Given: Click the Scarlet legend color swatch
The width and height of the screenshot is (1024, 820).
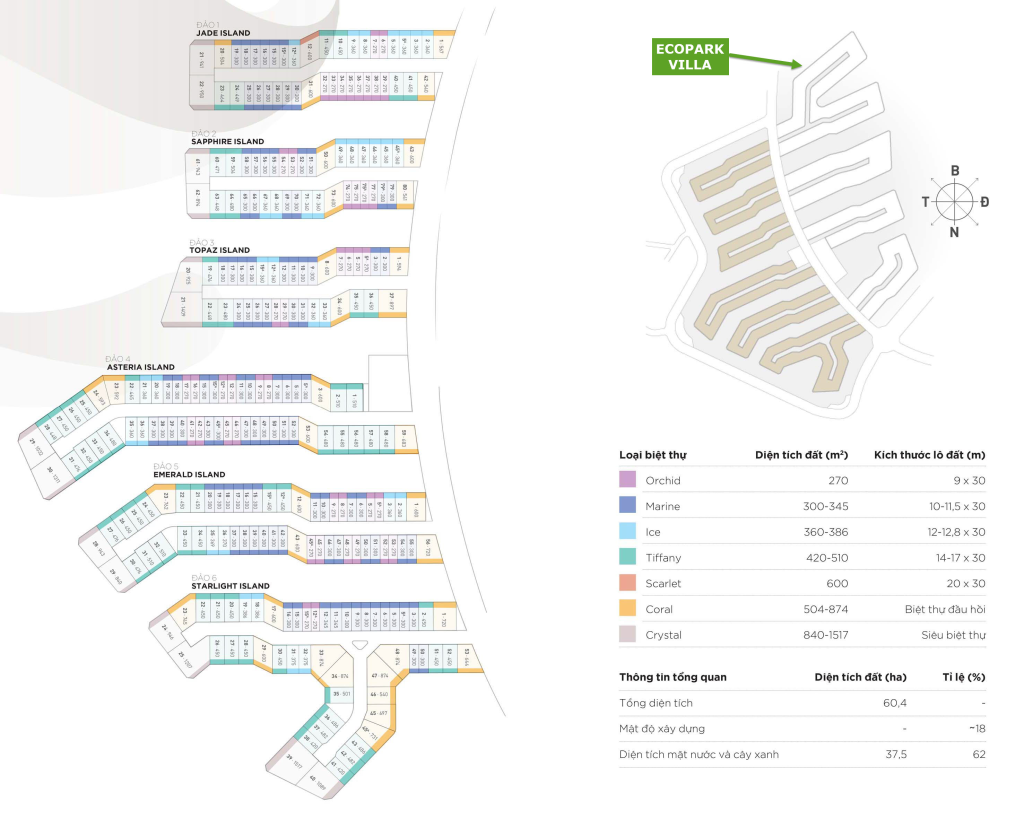Looking at the screenshot, I should tap(628, 584).
